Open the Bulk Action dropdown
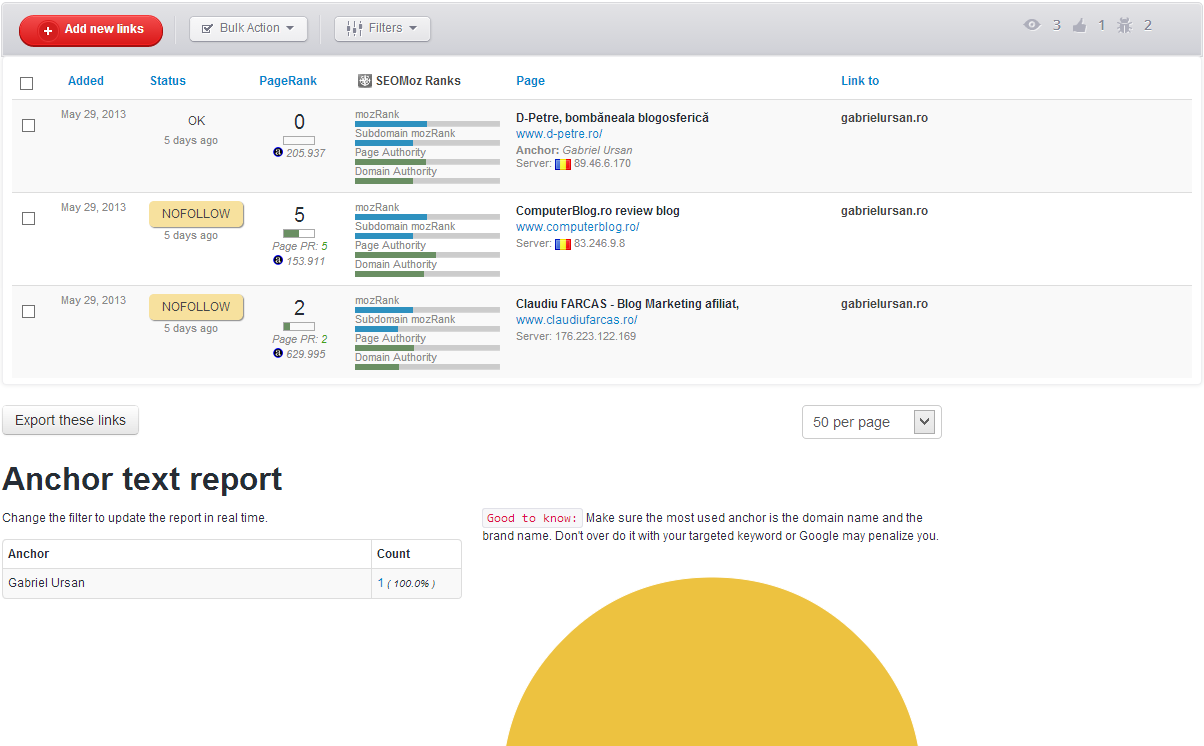This screenshot has height=746, width=1204. coord(248,29)
